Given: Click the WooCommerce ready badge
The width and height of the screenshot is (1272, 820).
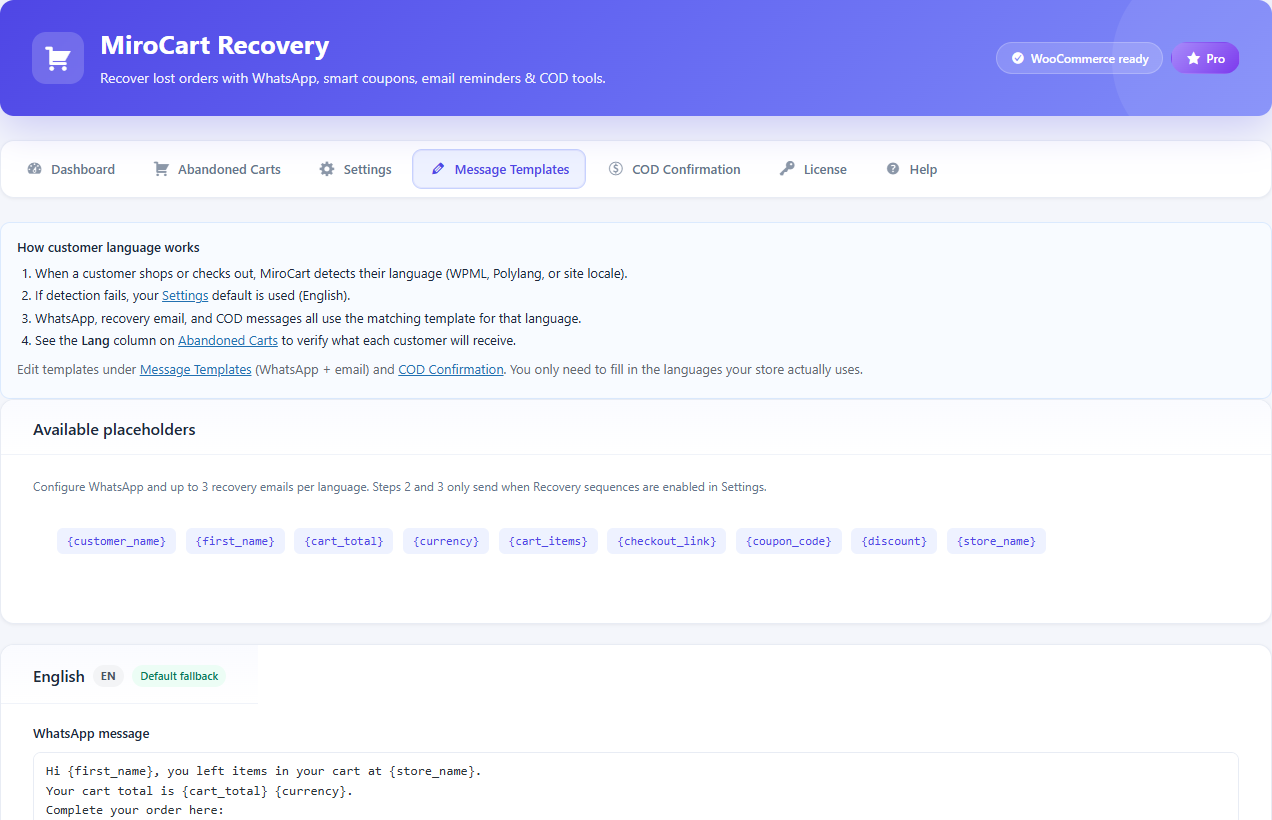Looking at the screenshot, I should [1079, 58].
